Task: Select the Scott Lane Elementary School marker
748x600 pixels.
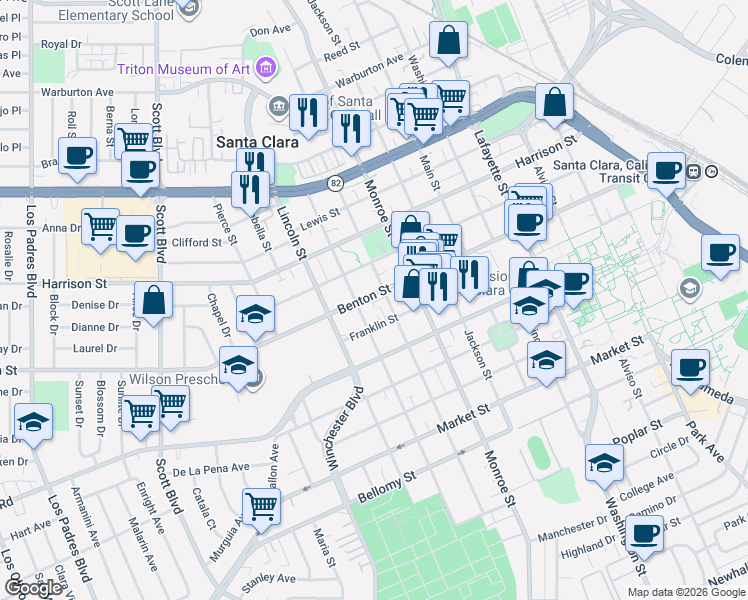Action: (x=190, y=7)
